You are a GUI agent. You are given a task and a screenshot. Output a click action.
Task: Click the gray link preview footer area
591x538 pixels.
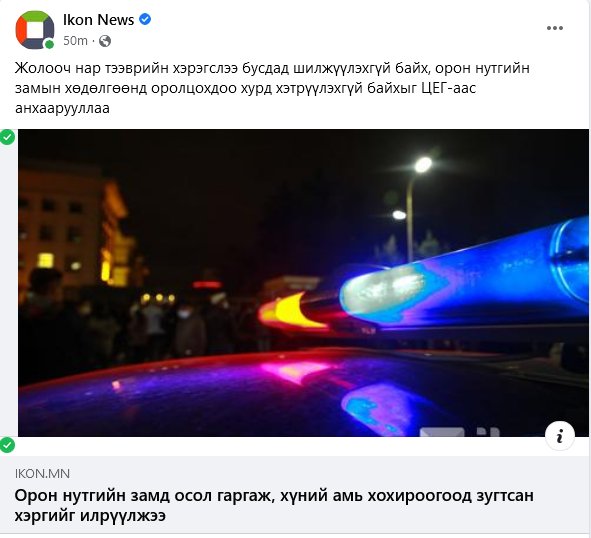point(296,495)
